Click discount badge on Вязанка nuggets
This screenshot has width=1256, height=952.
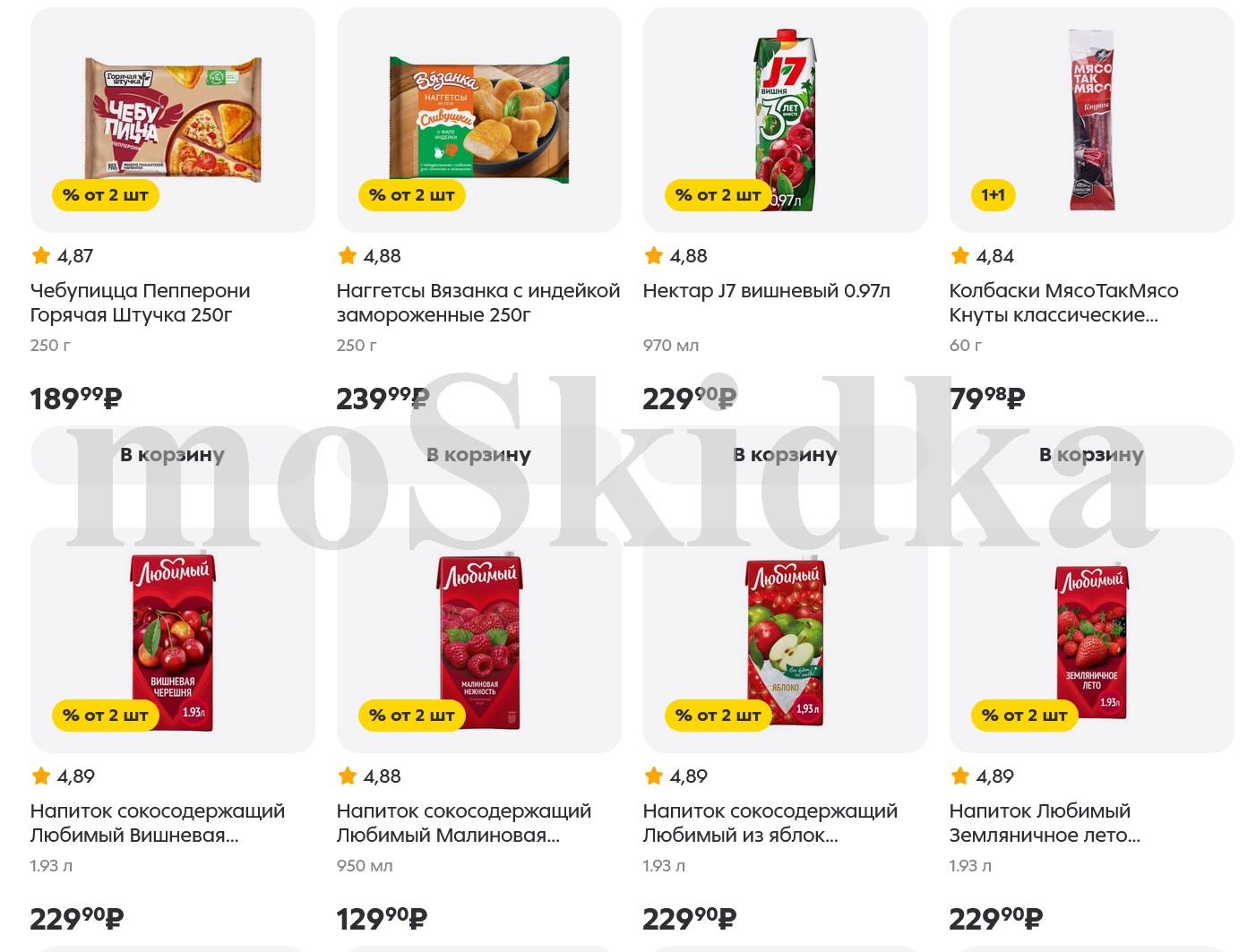tap(412, 195)
